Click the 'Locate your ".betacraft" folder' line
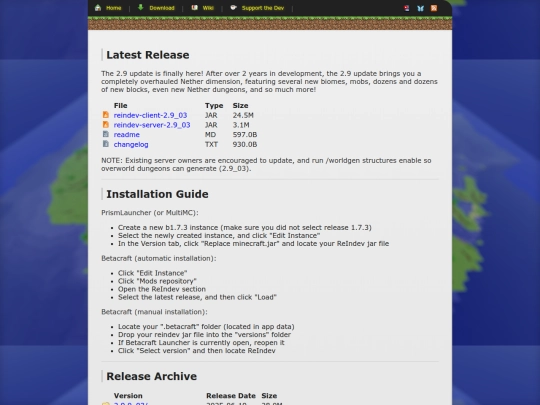The image size is (540, 405). click(x=206, y=327)
